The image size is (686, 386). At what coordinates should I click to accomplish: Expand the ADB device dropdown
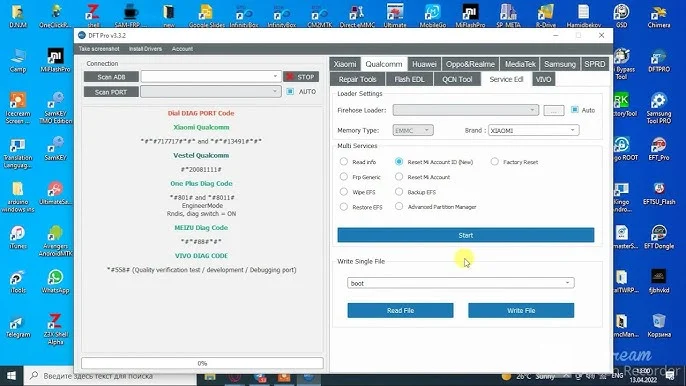[275, 77]
